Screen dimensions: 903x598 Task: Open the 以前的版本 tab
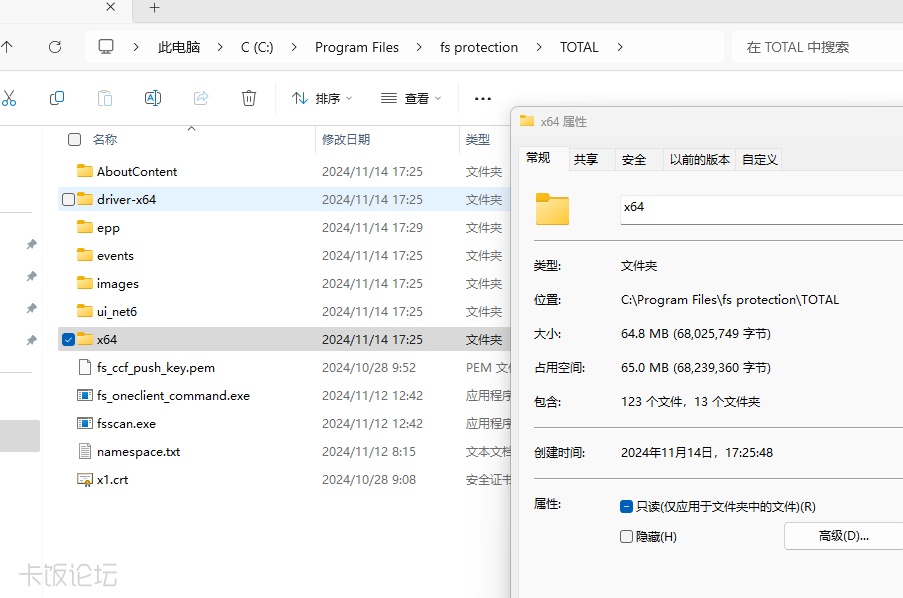tap(700, 160)
